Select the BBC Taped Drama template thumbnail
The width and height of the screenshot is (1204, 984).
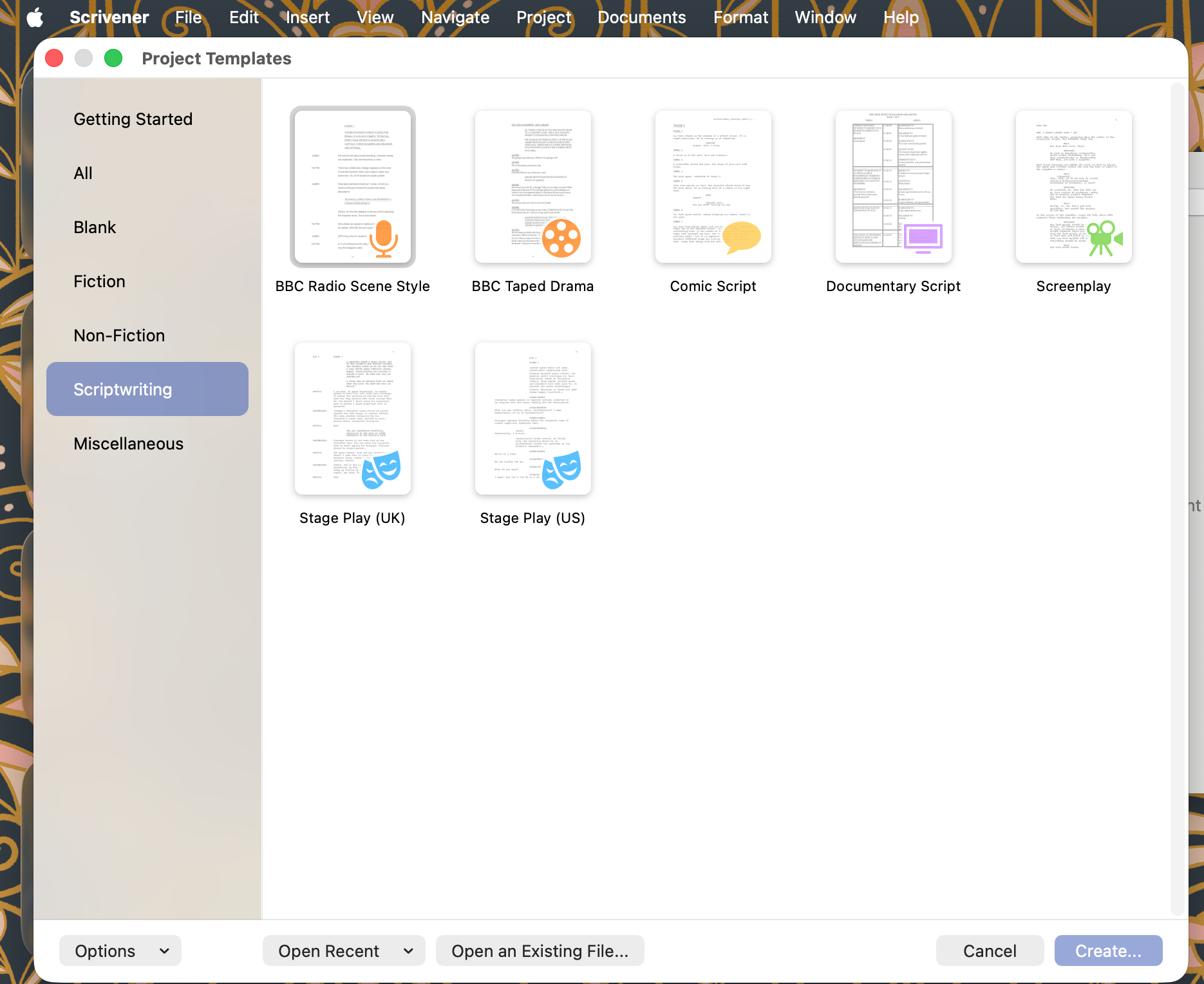533,187
